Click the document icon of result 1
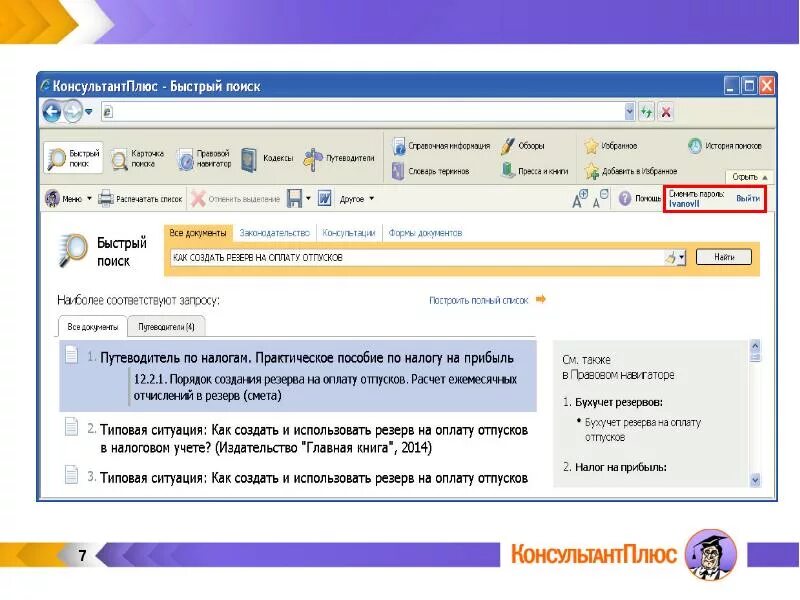 click(71, 355)
